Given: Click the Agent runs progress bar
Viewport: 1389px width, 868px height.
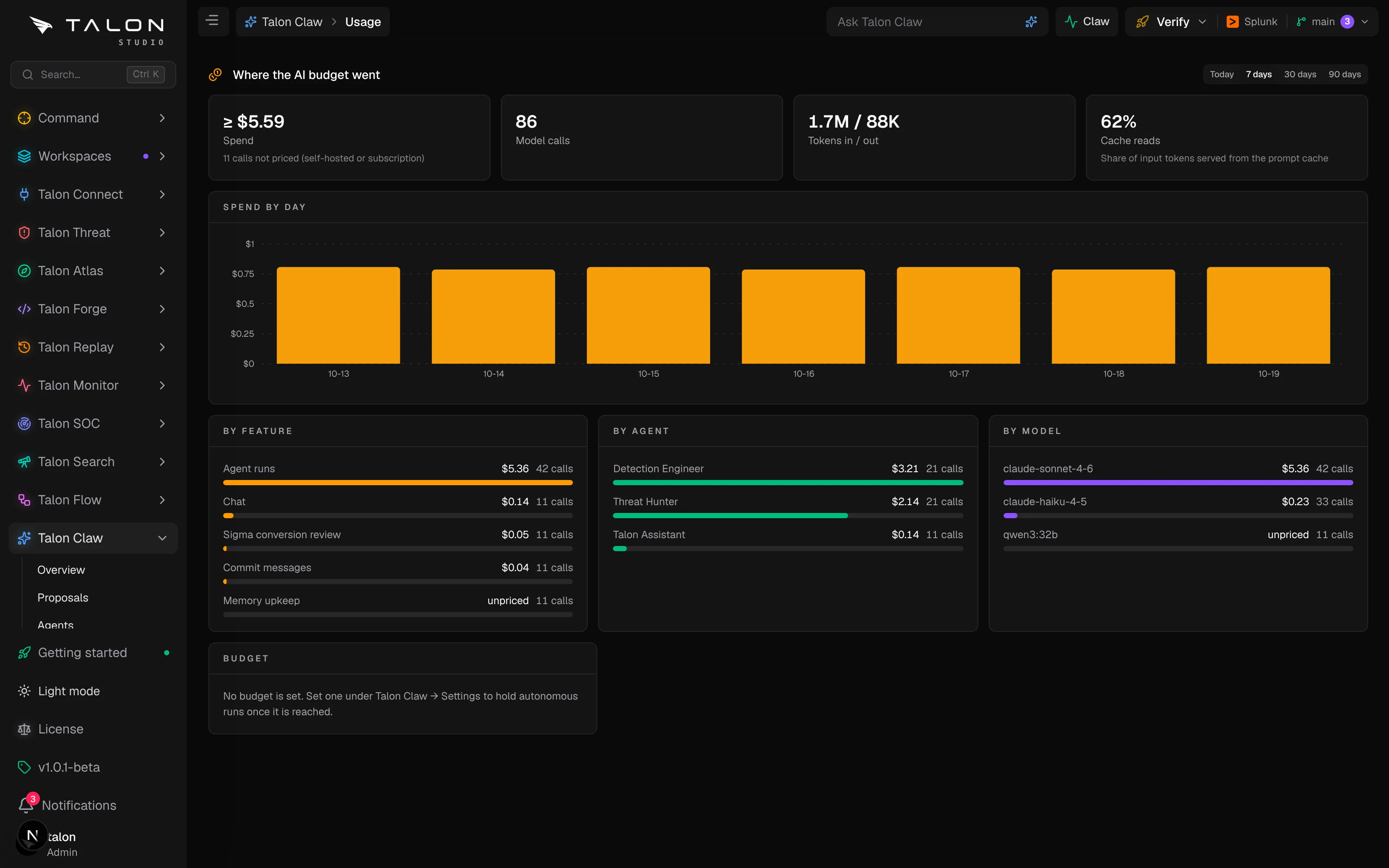Looking at the screenshot, I should (x=398, y=483).
